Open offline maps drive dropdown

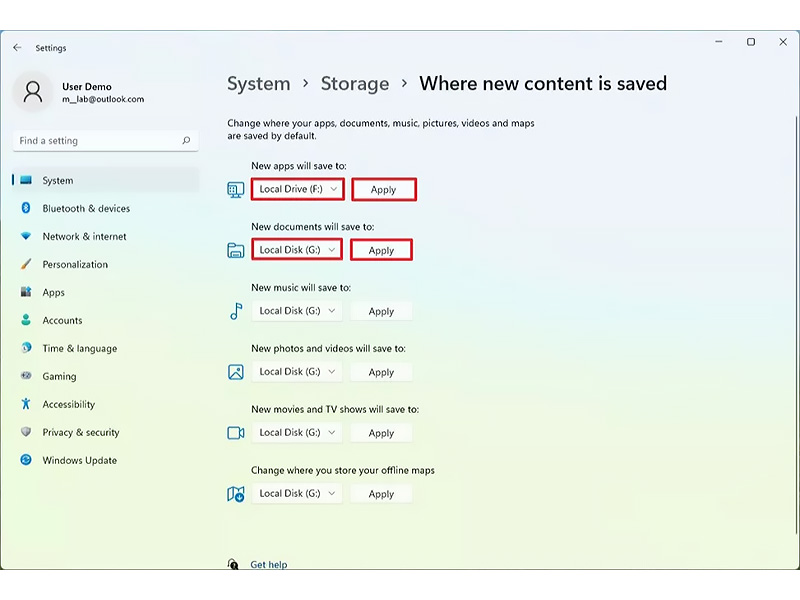[296, 493]
